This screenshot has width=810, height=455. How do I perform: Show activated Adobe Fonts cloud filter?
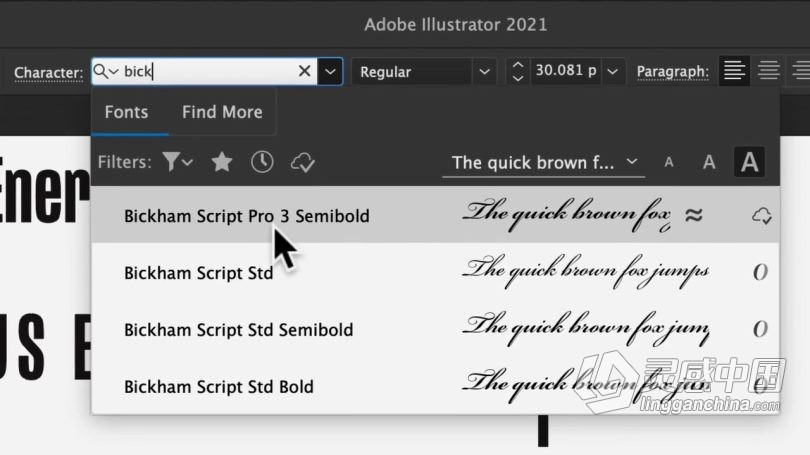(x=303, y=163)
